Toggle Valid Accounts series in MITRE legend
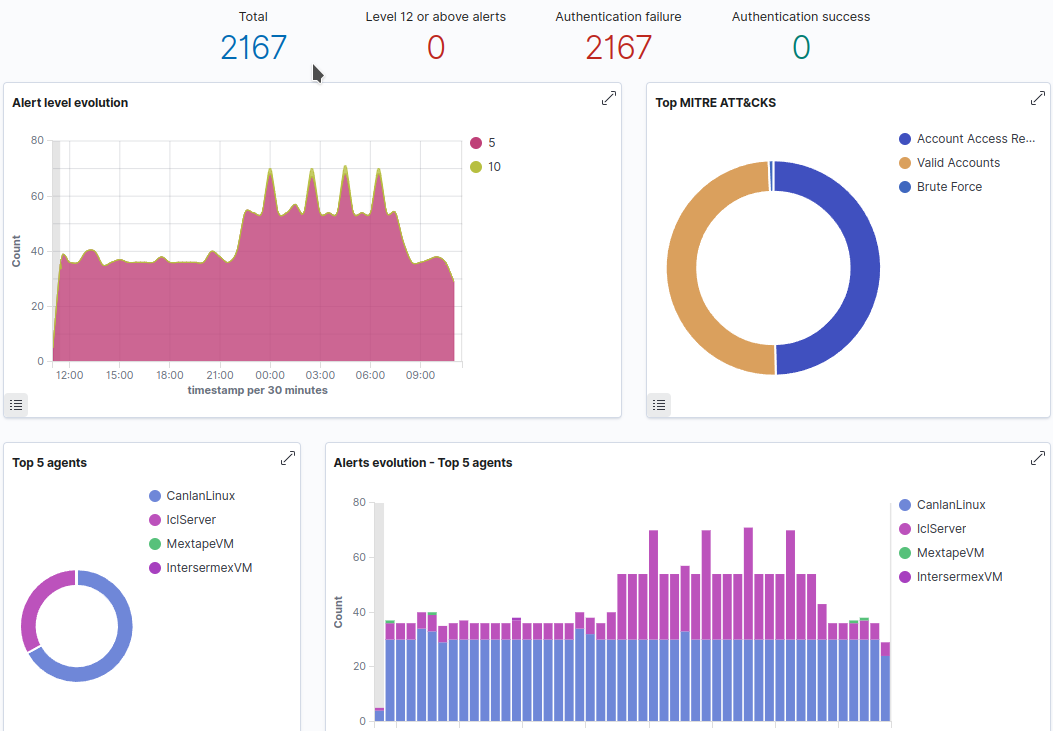 click(x=957, y=163)
